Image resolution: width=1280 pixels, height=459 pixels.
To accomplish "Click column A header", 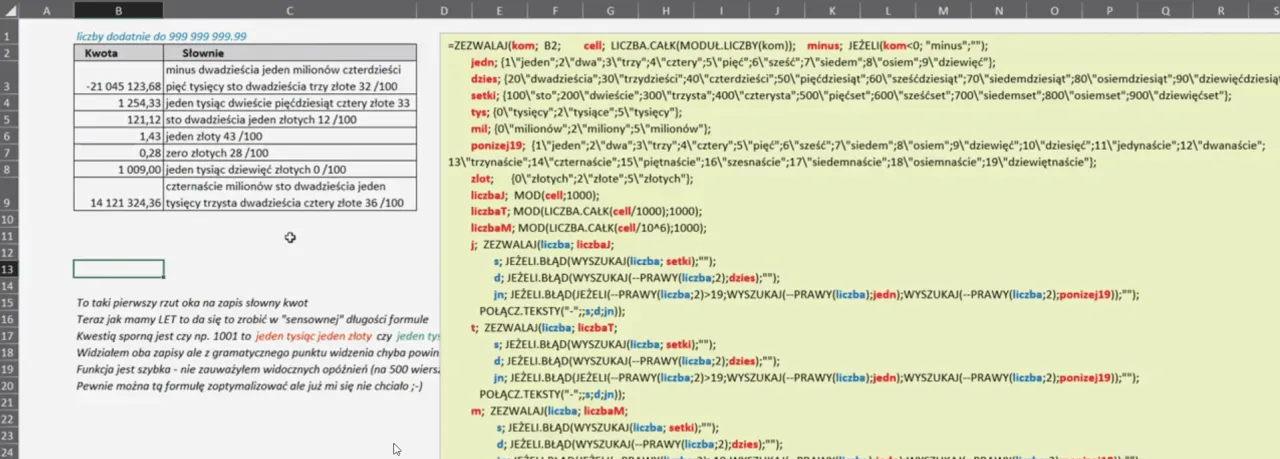I will (x=48, y=9).
